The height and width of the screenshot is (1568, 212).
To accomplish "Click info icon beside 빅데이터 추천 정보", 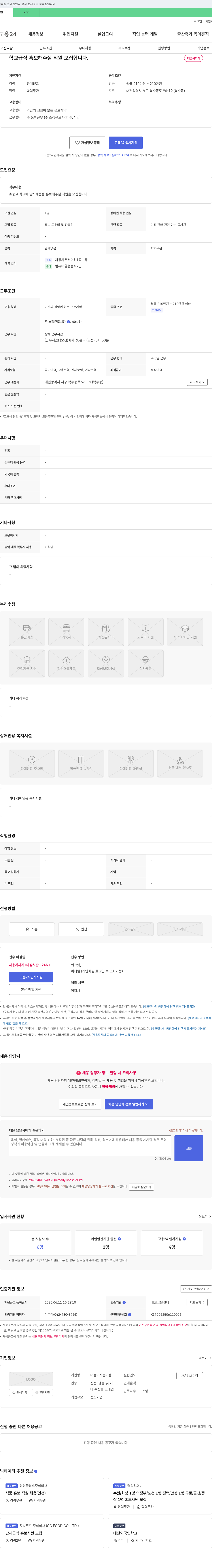I will (36, 1471).
